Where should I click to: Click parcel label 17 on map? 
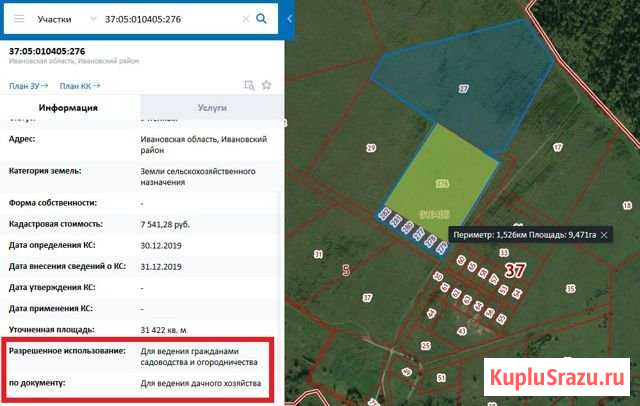coord(558,147)
